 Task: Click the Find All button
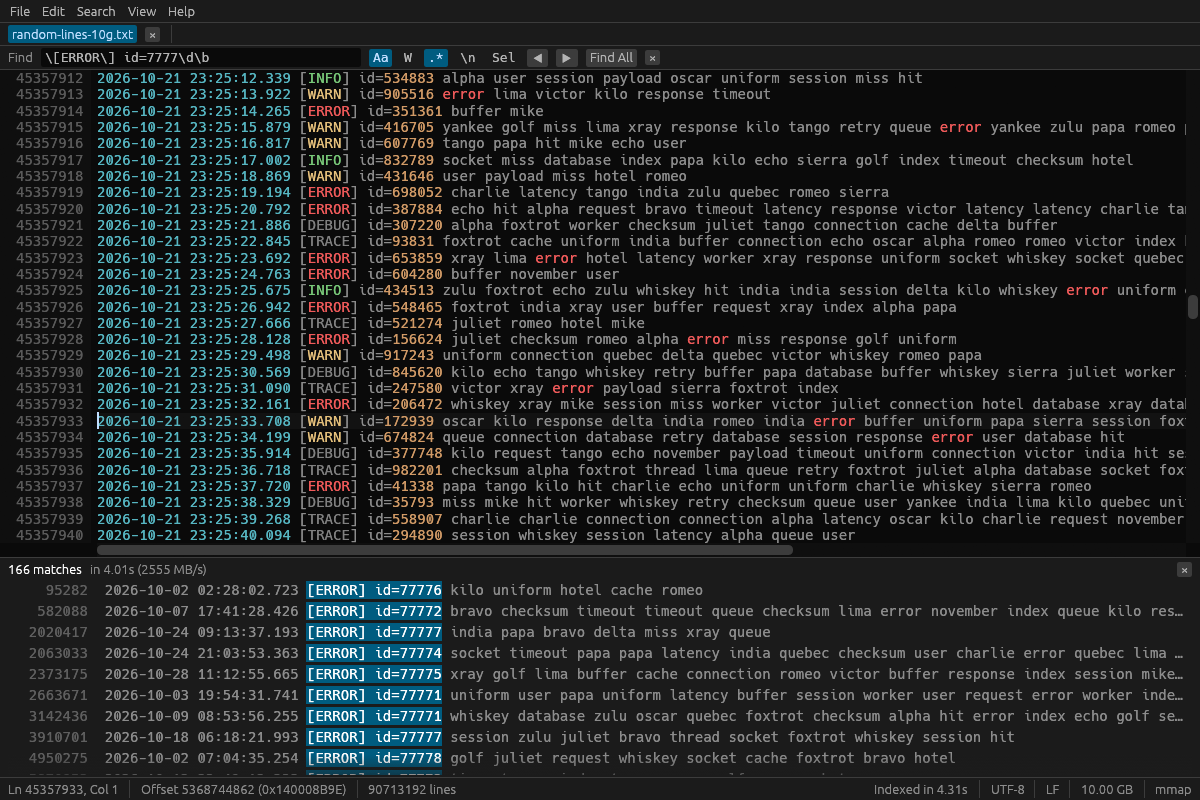611,58
